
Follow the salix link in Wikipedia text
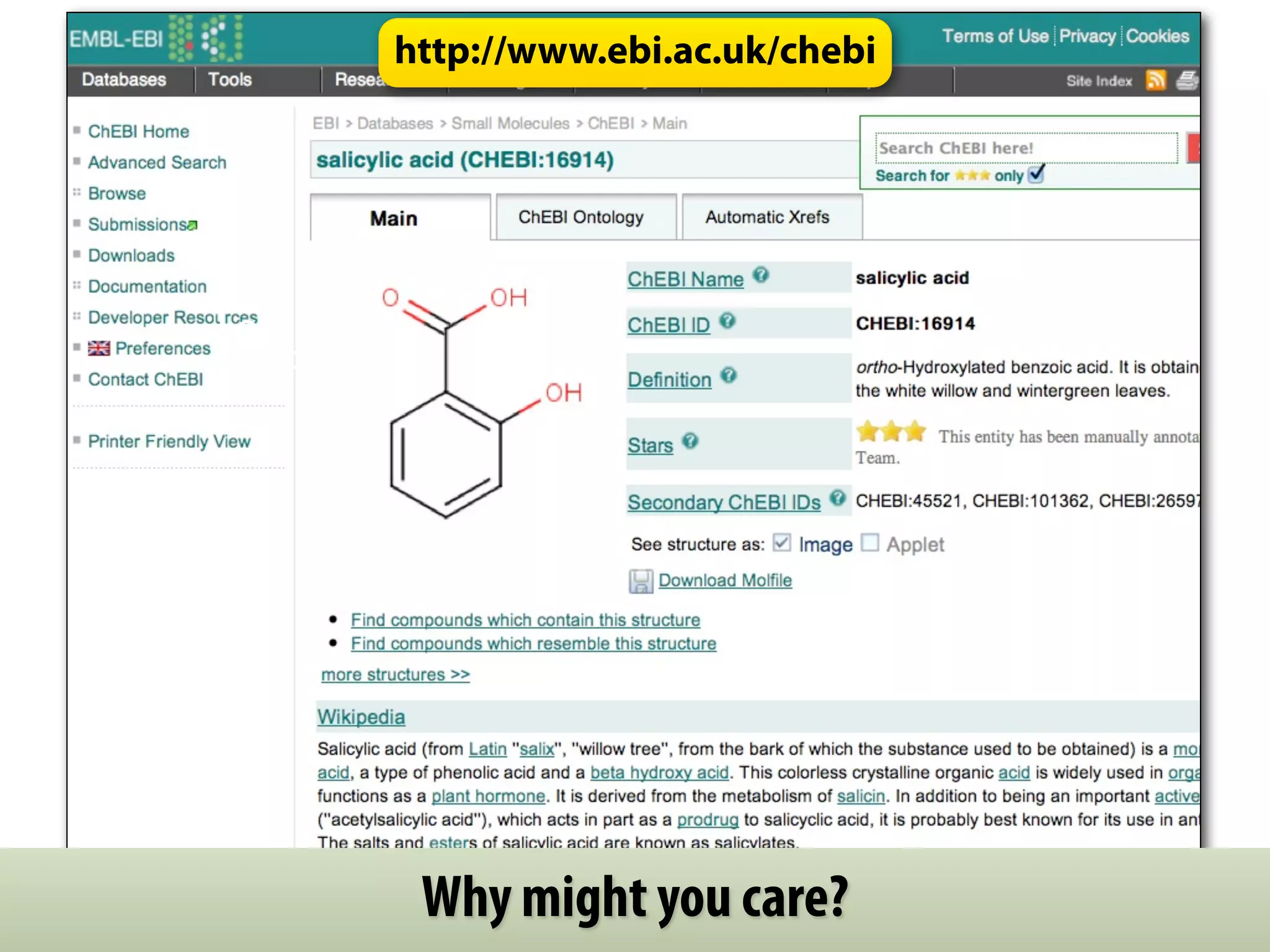tap(537, 749)
